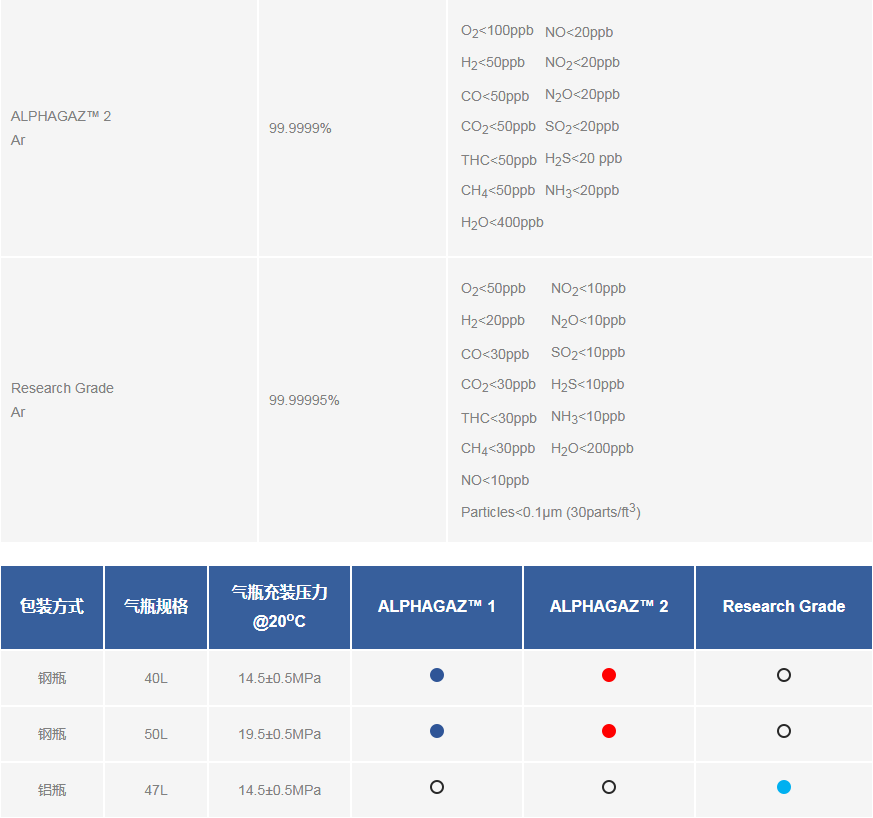Image resolution: width=873 pixels, height=818 pixels.
Task: Click the Research Grade column header
Action: tap(784, 607)
